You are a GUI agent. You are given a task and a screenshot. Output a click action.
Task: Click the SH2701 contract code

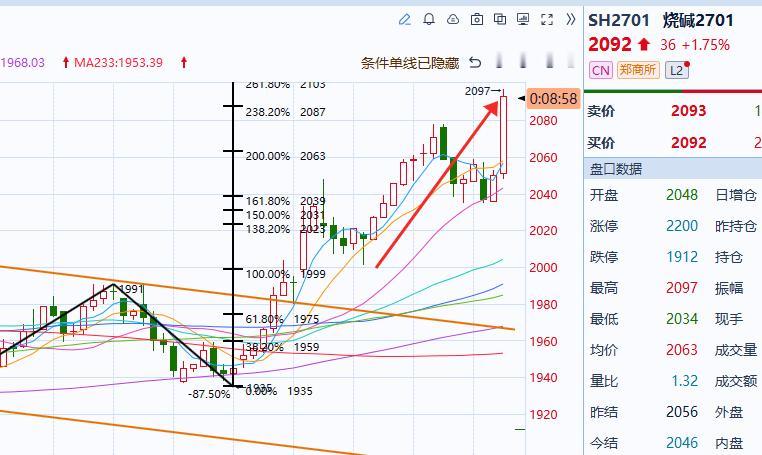(x=619, y=20)
